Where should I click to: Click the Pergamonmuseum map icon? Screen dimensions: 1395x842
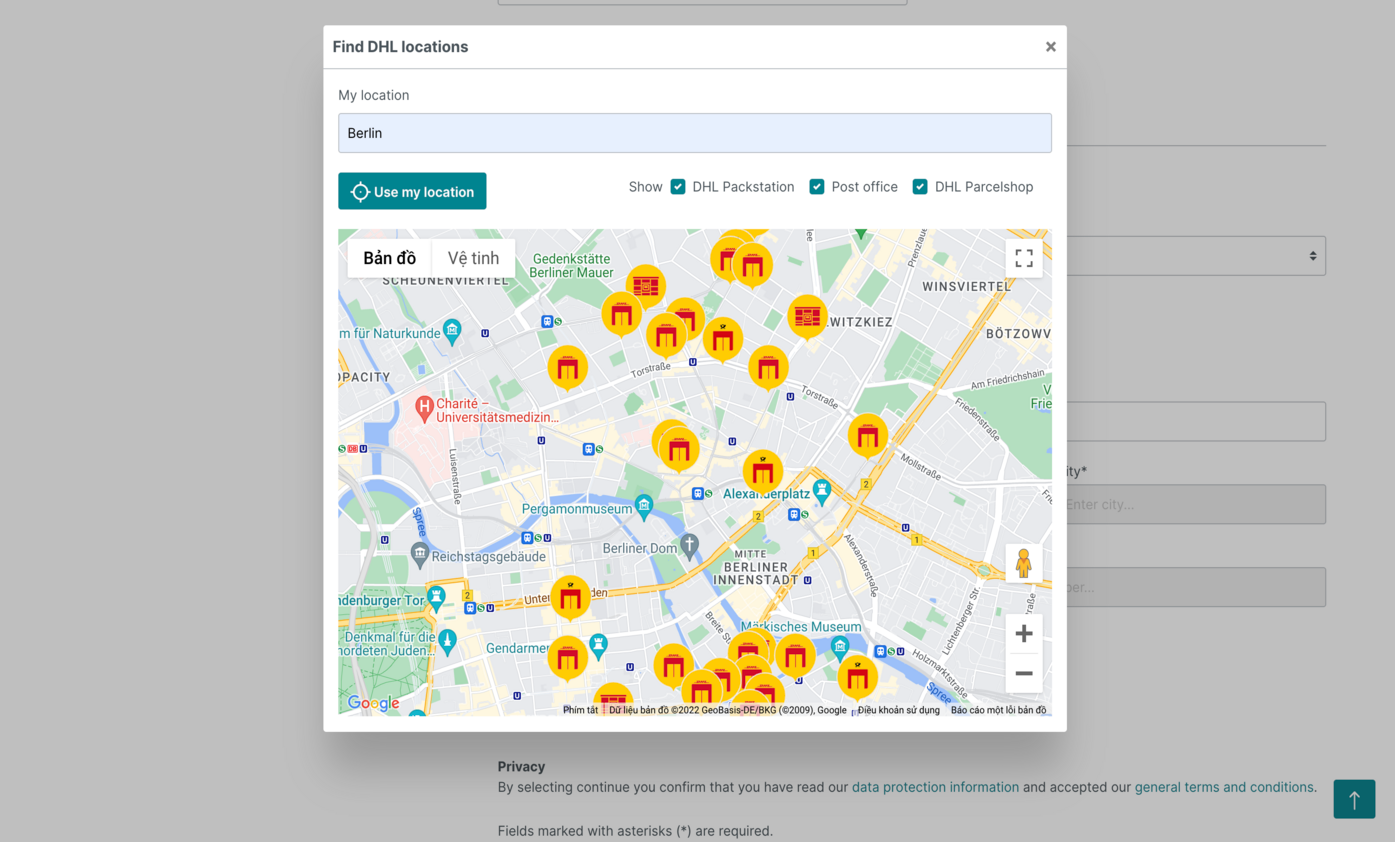(x=644, y=506)
